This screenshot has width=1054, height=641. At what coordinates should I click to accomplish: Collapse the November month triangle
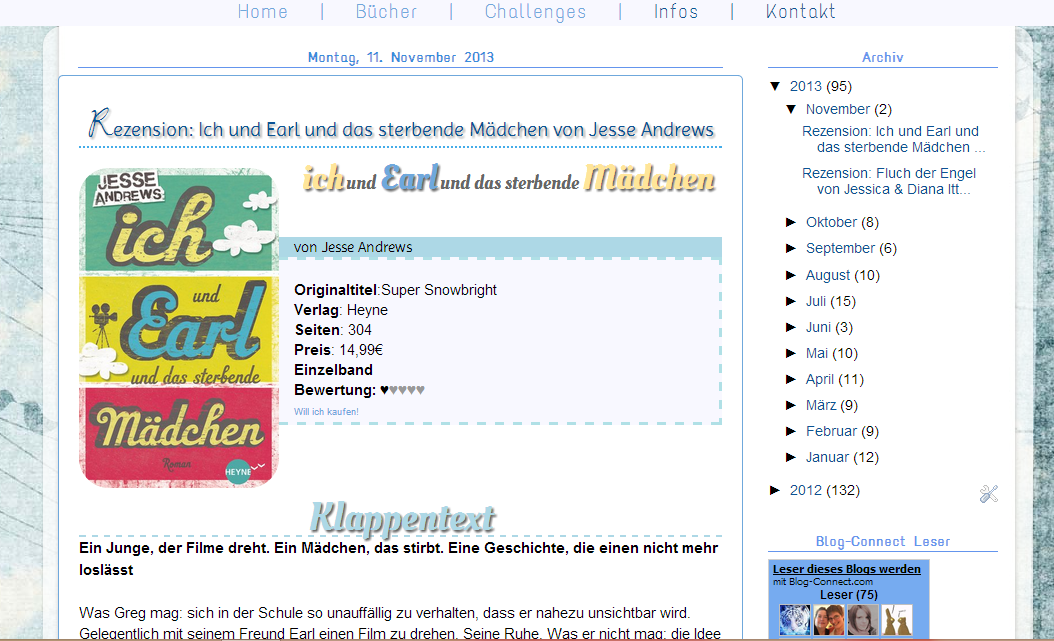point(791,109)
